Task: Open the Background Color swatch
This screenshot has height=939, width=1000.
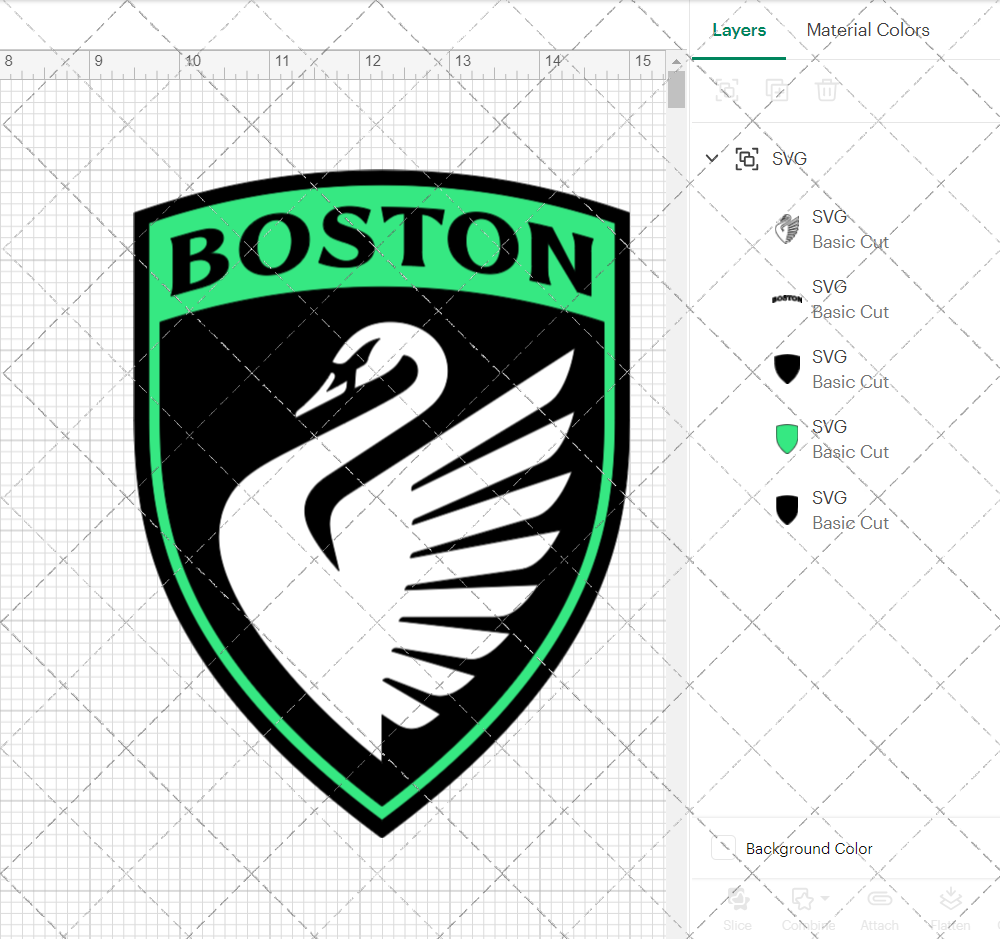Action: tap(723, 848)
